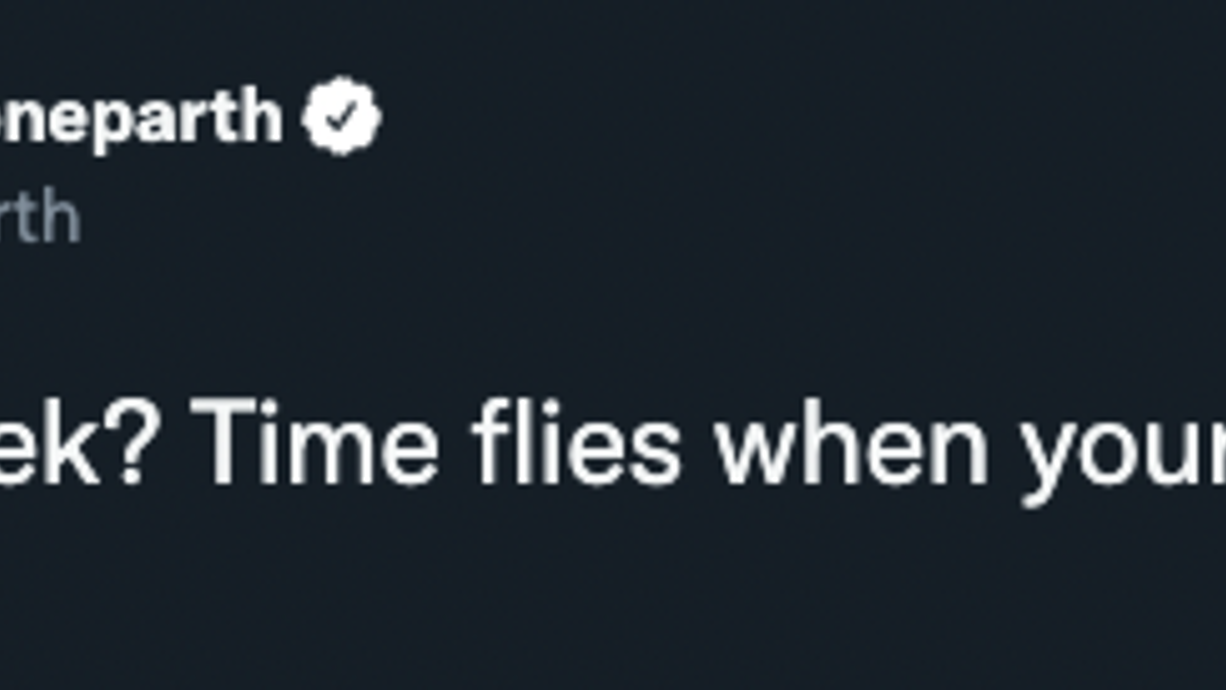This screenshot has width=1226, height=690.
Task: Click the empty dark area beside verified badge
Action: coord(800,118)
